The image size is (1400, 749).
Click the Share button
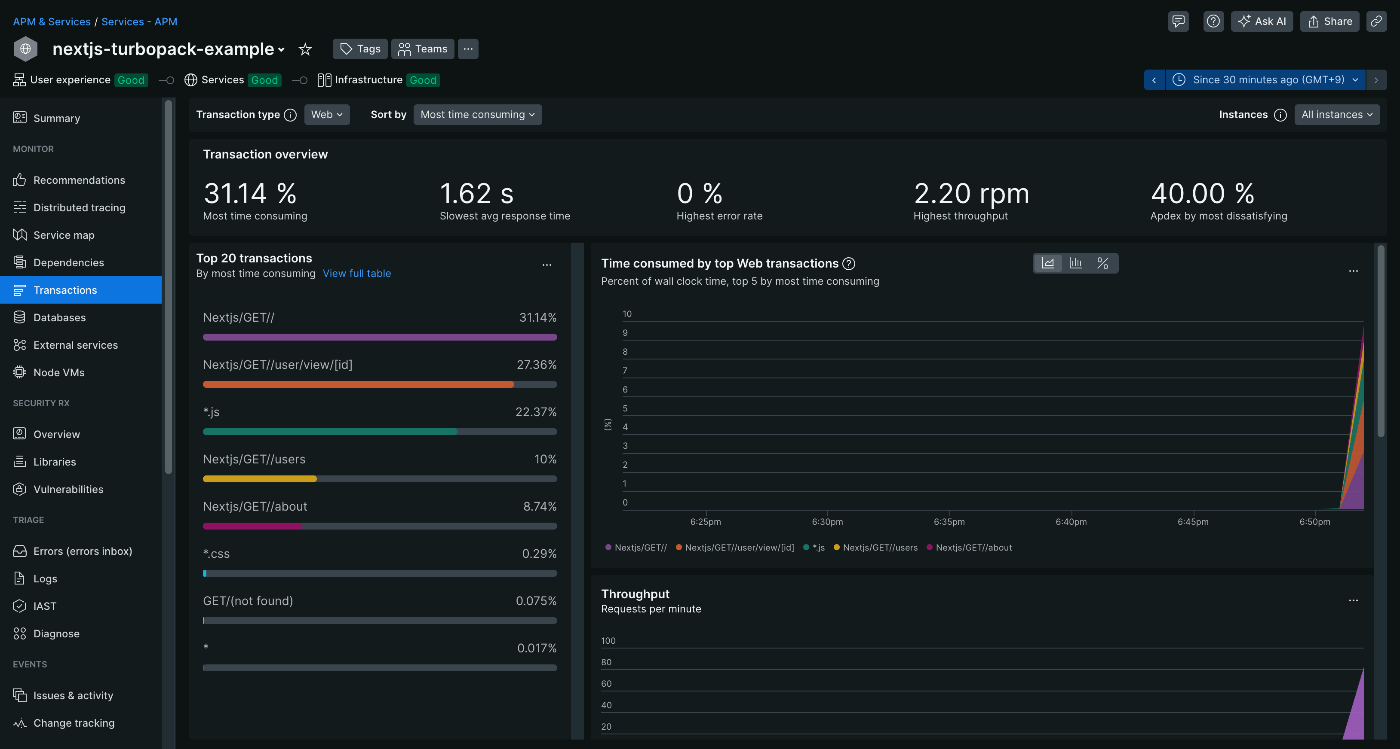1330,21
